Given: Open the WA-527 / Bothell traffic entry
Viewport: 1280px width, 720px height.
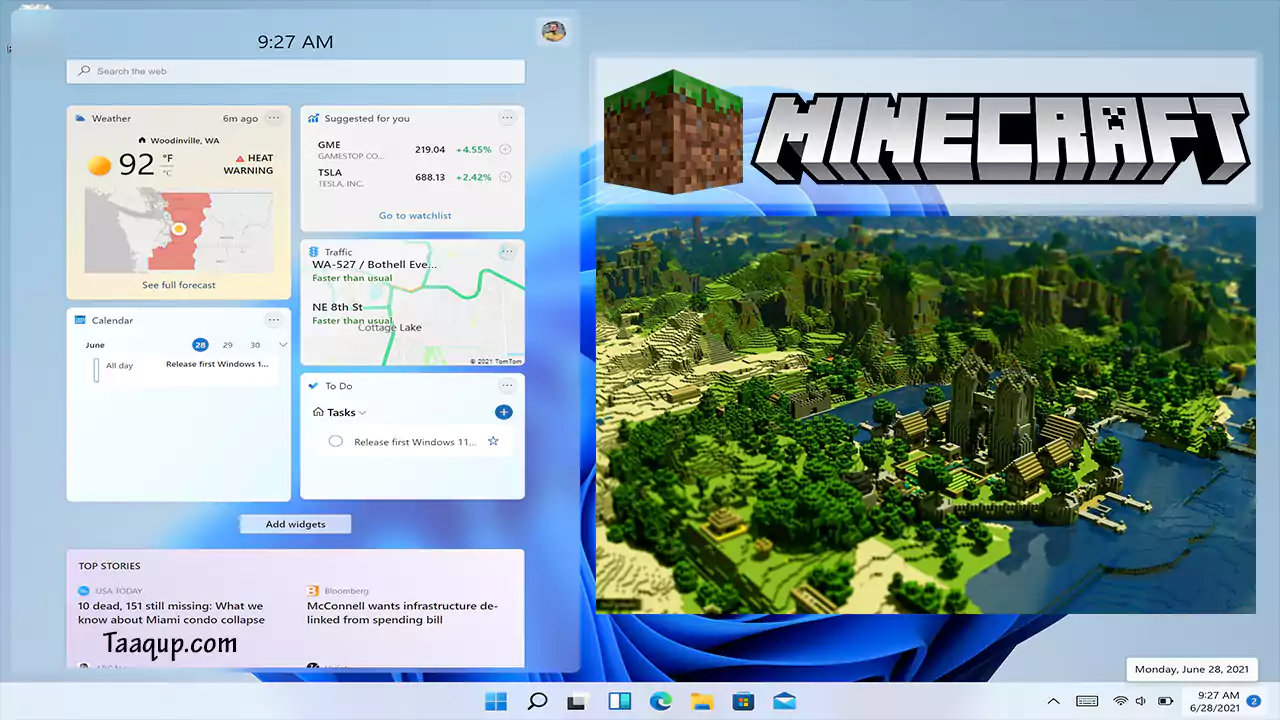Looking at the screenshot, I should (x=375, y=271).
